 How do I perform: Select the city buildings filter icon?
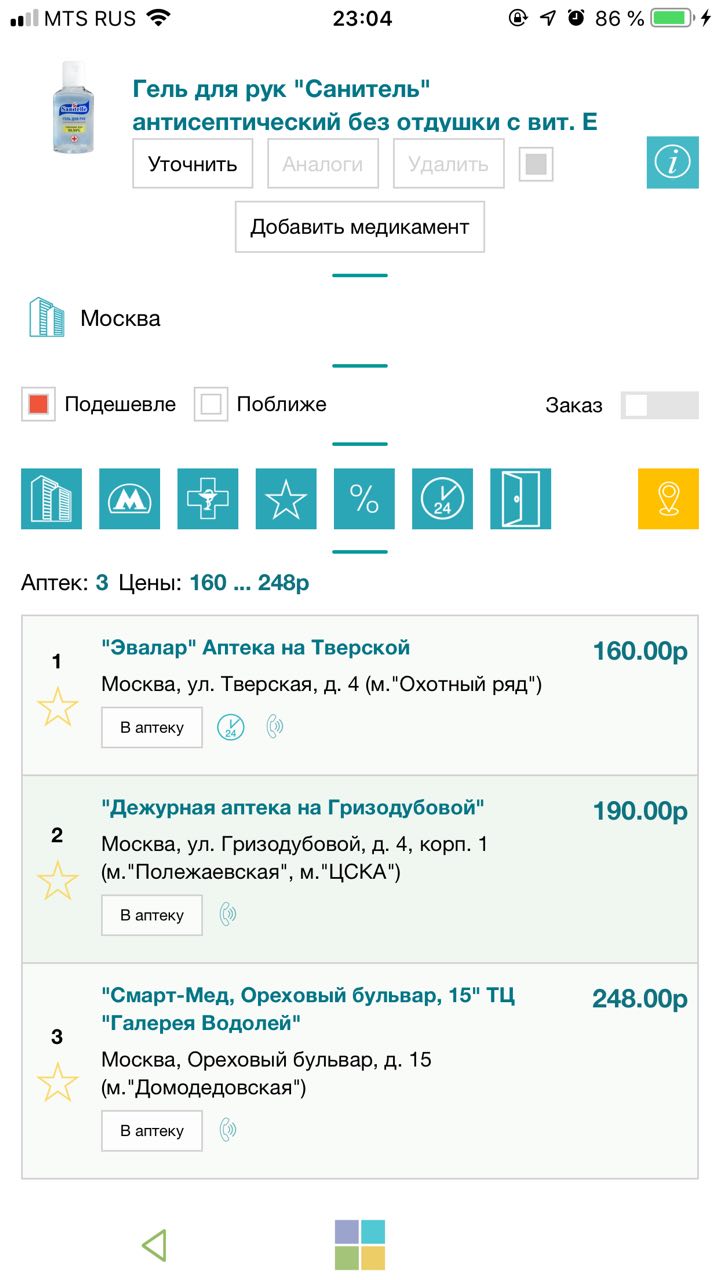pyautogui.click(x=51, y=499)
